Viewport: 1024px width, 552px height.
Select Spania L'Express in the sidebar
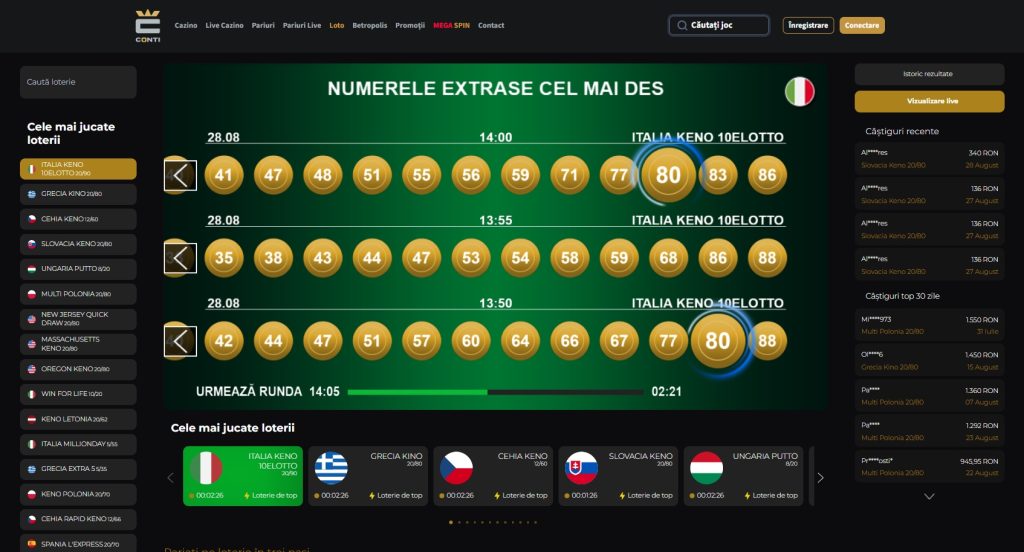[78, 544]
